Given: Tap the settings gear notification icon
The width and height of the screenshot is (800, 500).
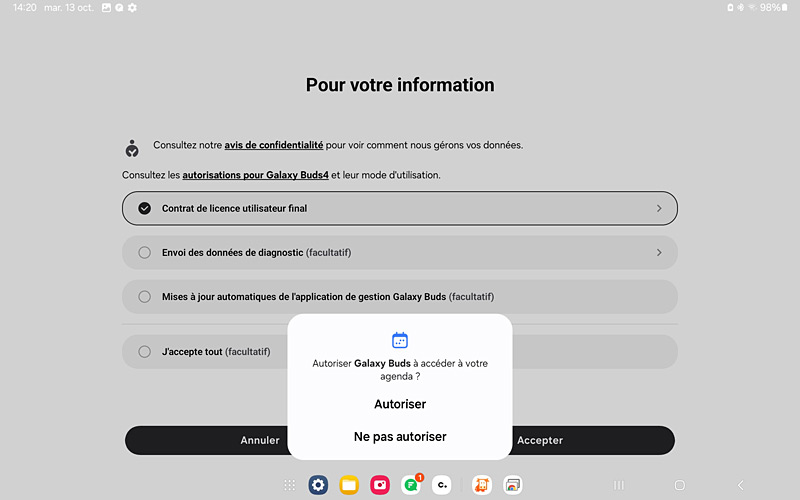Looking at the screenshot, I should pyautogui.click(x=132, y=8).
